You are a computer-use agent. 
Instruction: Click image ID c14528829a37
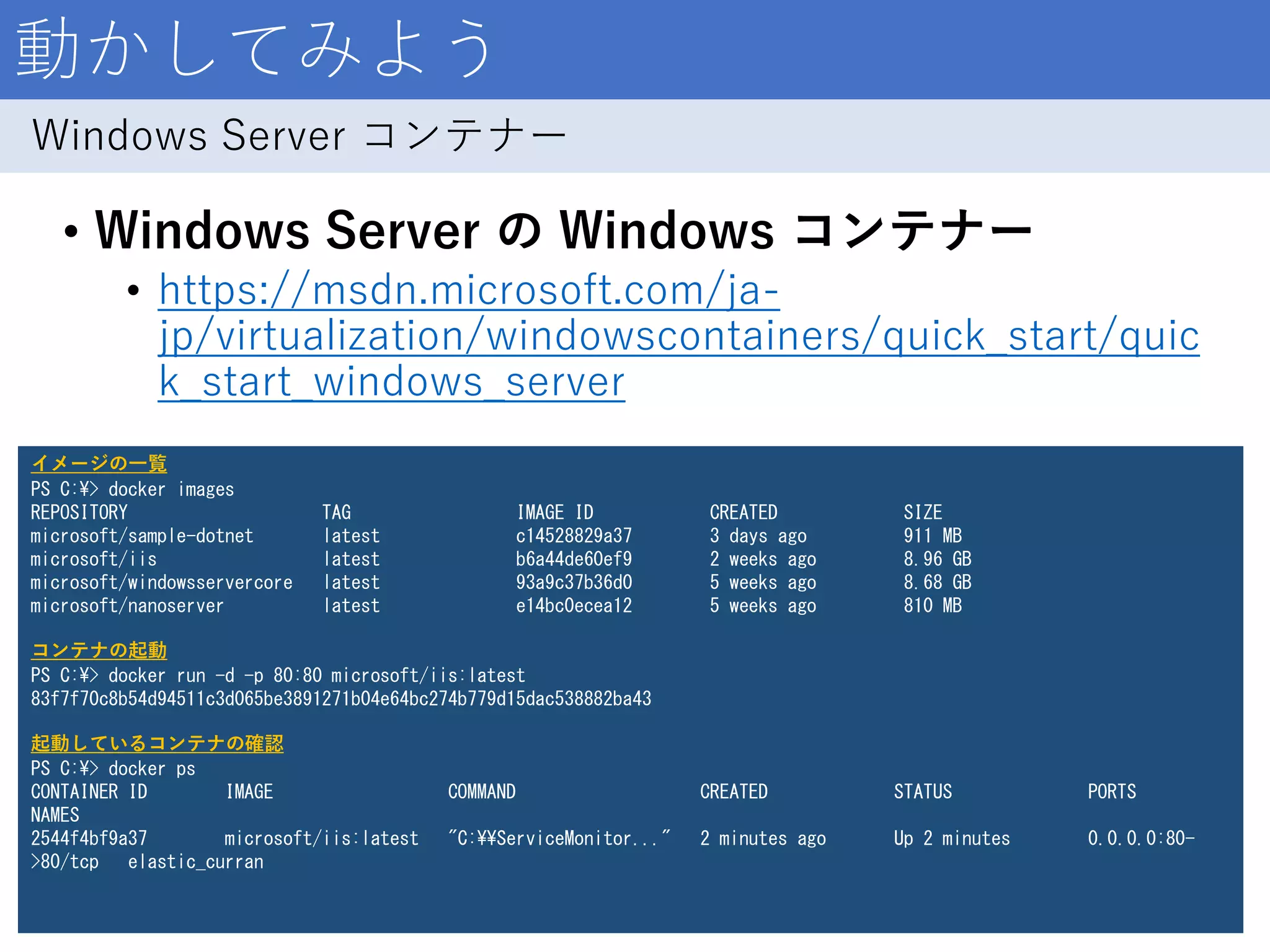click(x=574, y=535)
